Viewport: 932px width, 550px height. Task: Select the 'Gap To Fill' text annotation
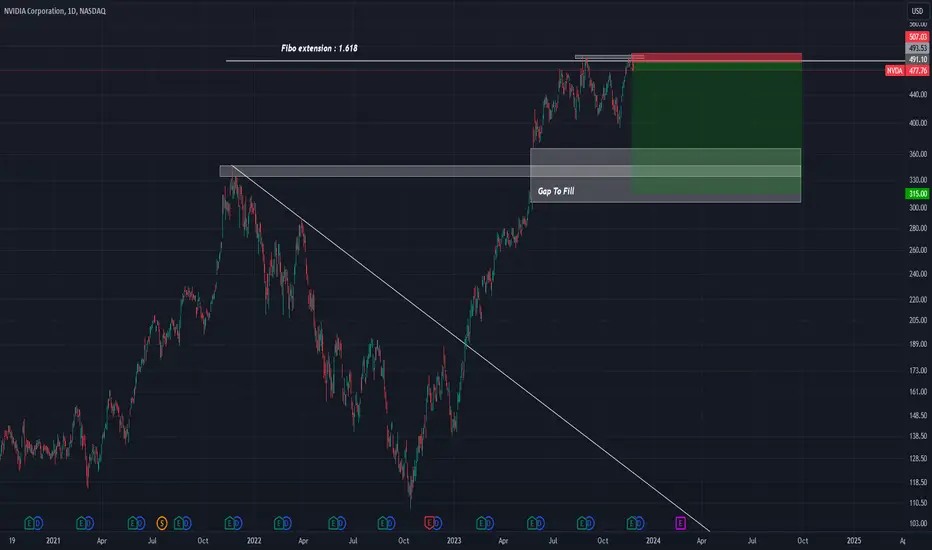pyautogui.click(x=556, y=191)
